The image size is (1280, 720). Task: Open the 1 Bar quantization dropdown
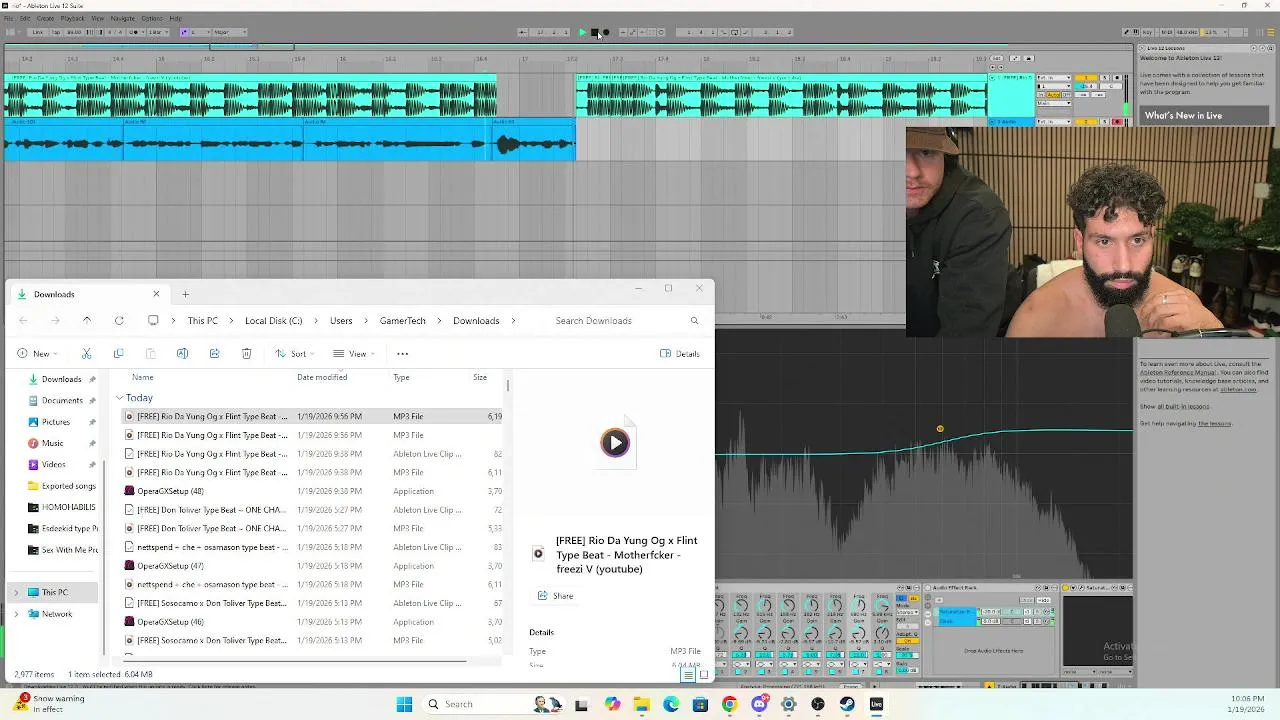(x=157, y=32)
